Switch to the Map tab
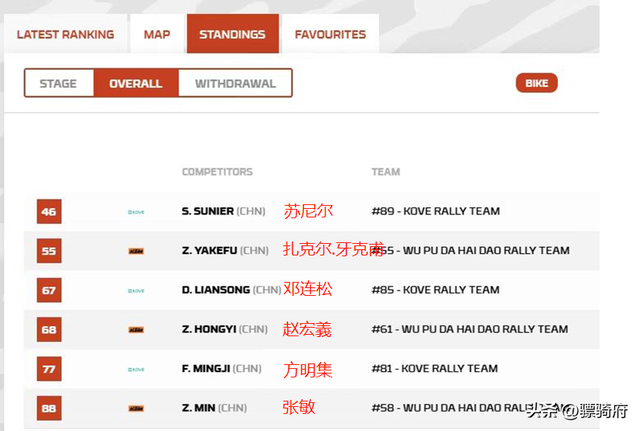The image size is (640, 431). [x=157, y=34]
